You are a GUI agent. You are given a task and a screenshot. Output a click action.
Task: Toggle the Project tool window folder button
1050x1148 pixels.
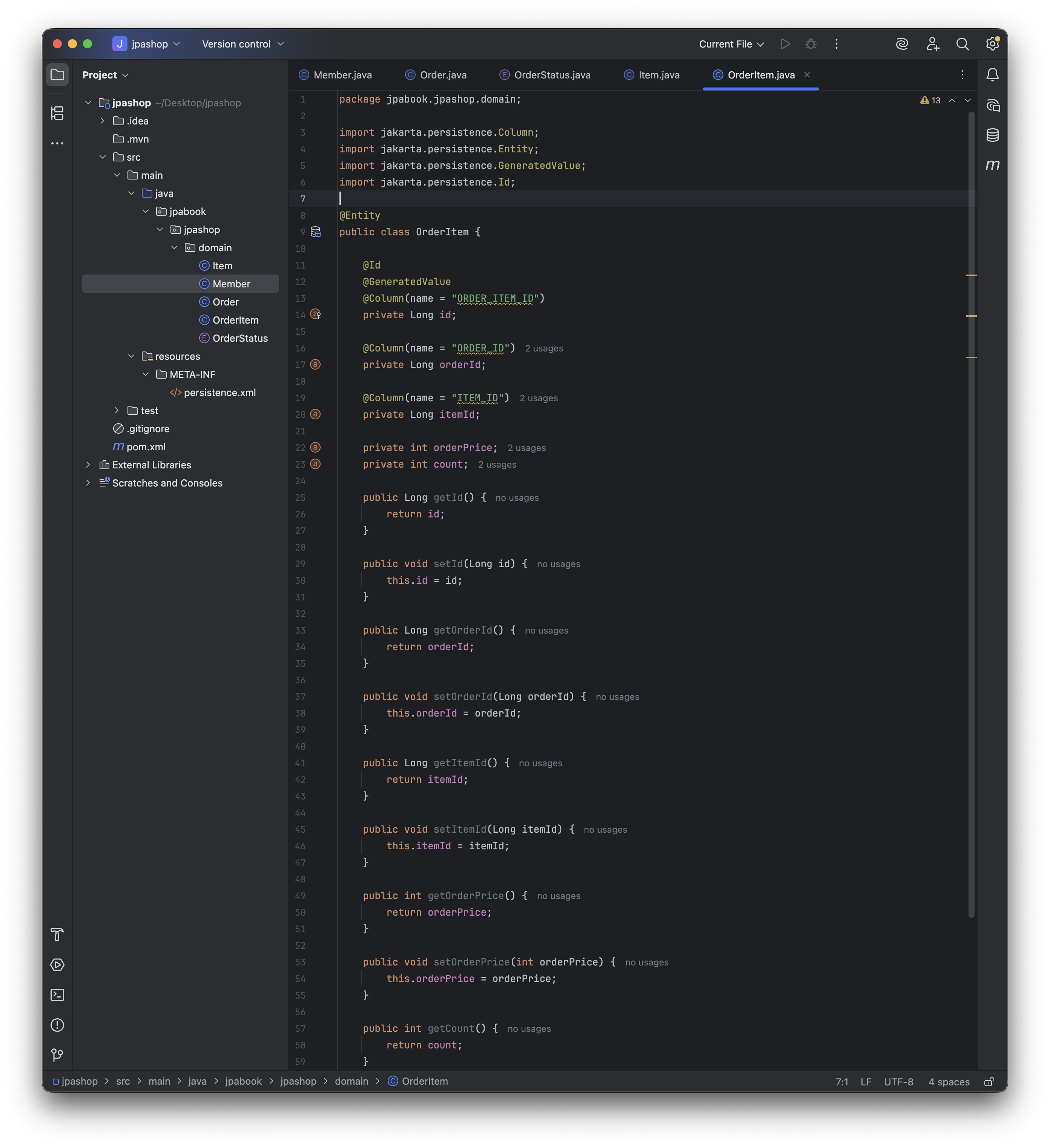coord(57,75)
